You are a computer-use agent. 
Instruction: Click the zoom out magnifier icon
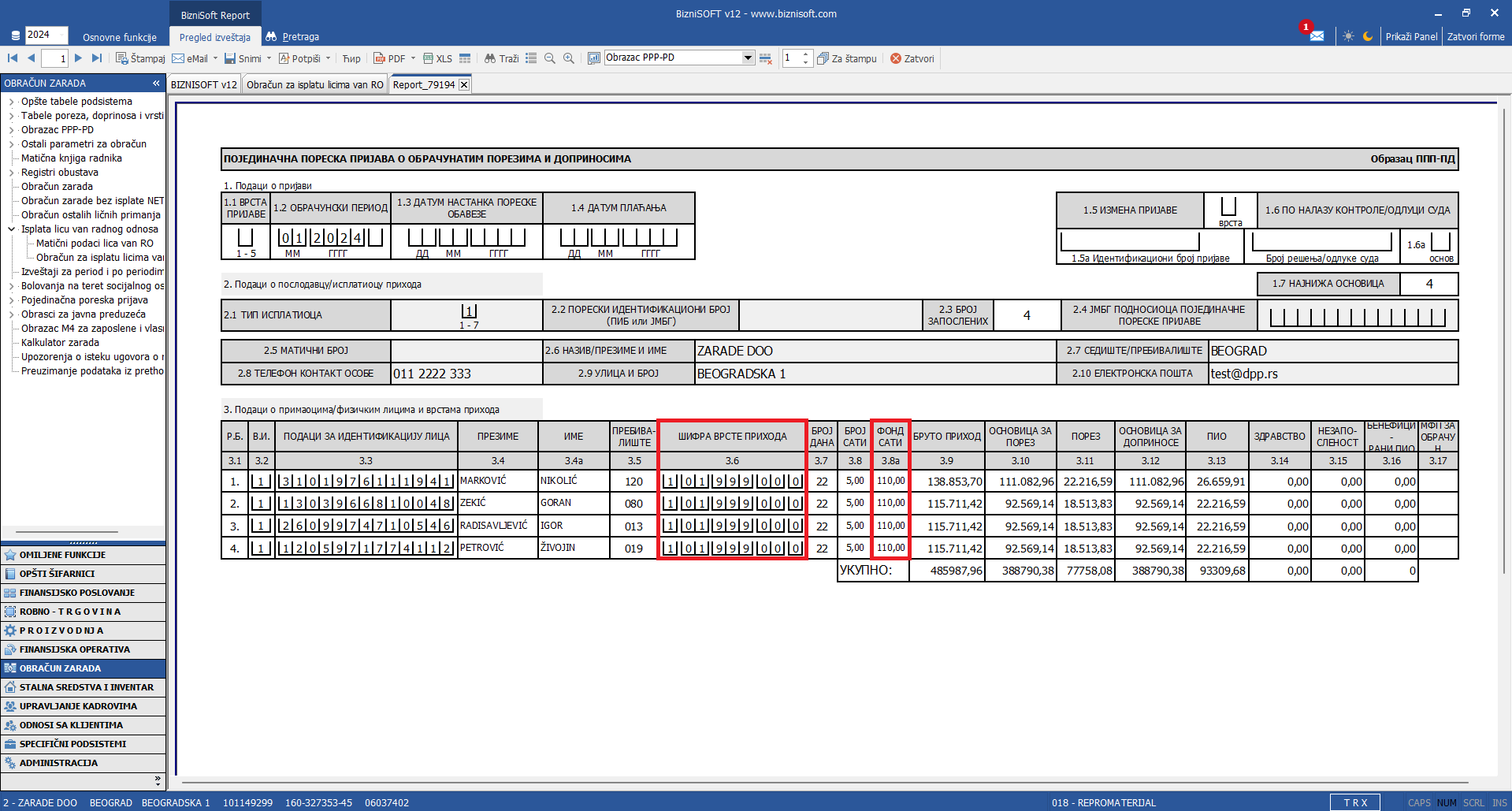click(550, 58)
